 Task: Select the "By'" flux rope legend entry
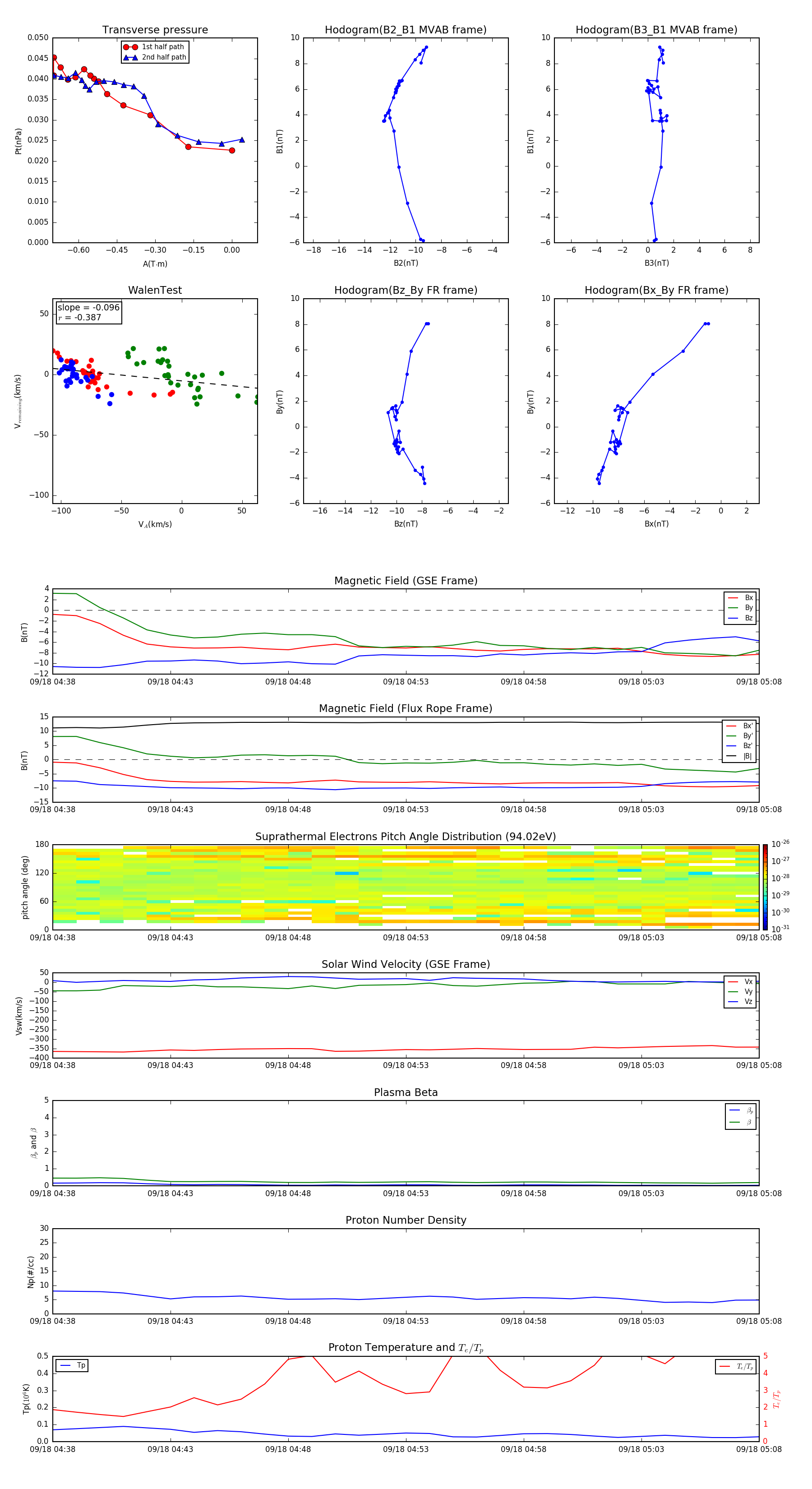tap(740, 736)
